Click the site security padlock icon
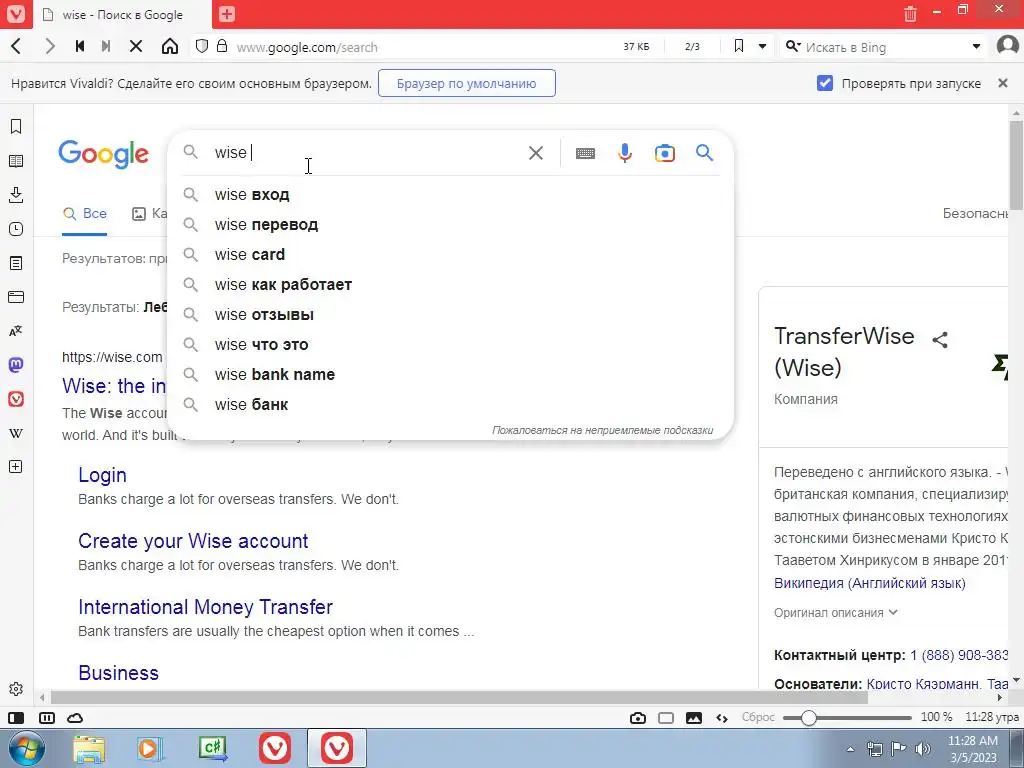Screen dimensions: 1024x768 pyautogui.click(x=222, y=46)
